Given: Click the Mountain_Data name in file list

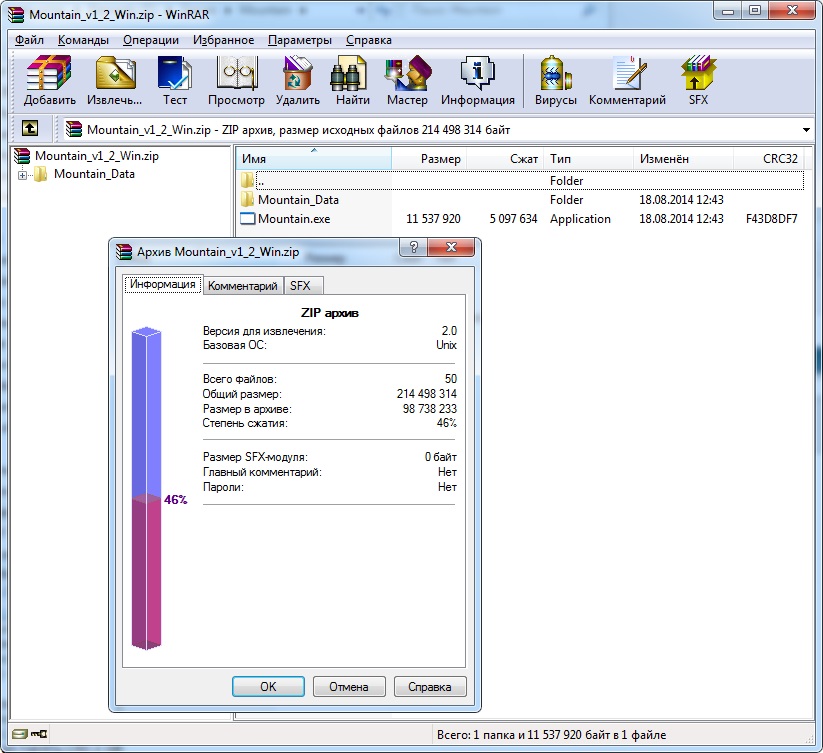Looking at the screenshot, I should tap(298, 200).
